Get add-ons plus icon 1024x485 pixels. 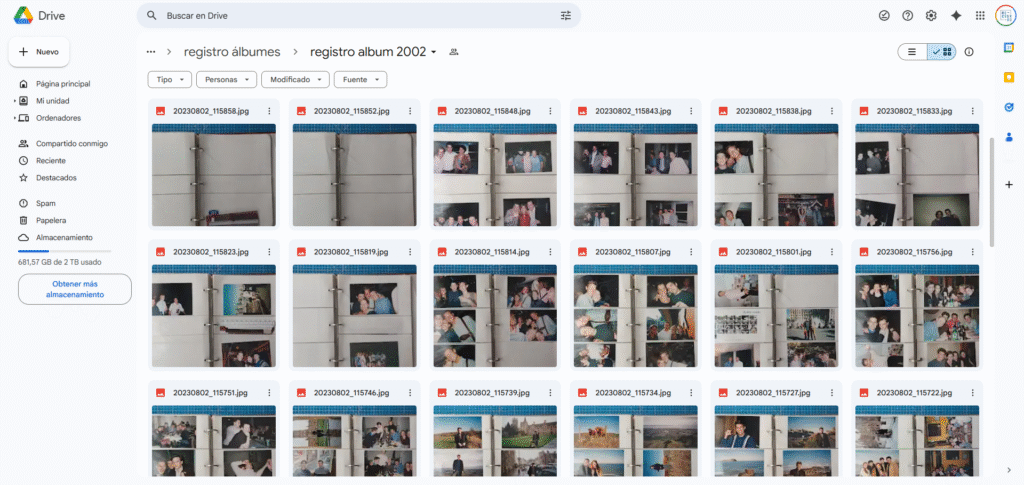tap(1009, 185)
